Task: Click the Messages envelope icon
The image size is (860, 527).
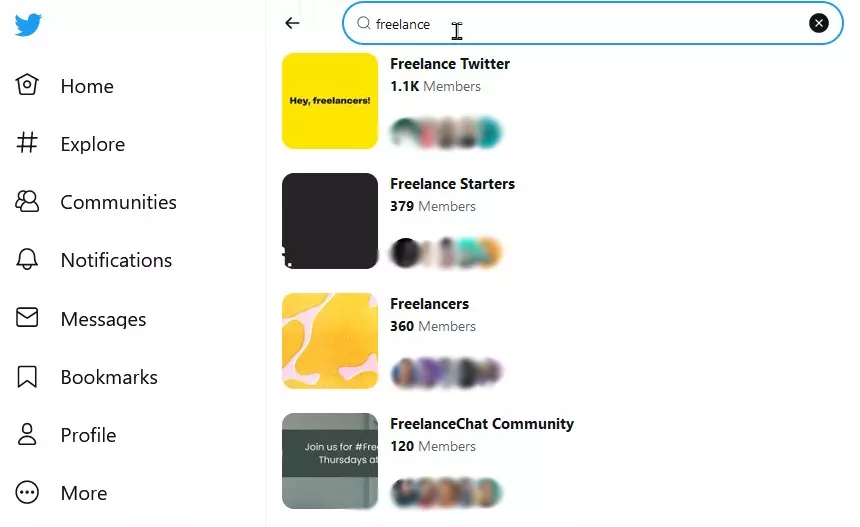Action: coord(27,318)
